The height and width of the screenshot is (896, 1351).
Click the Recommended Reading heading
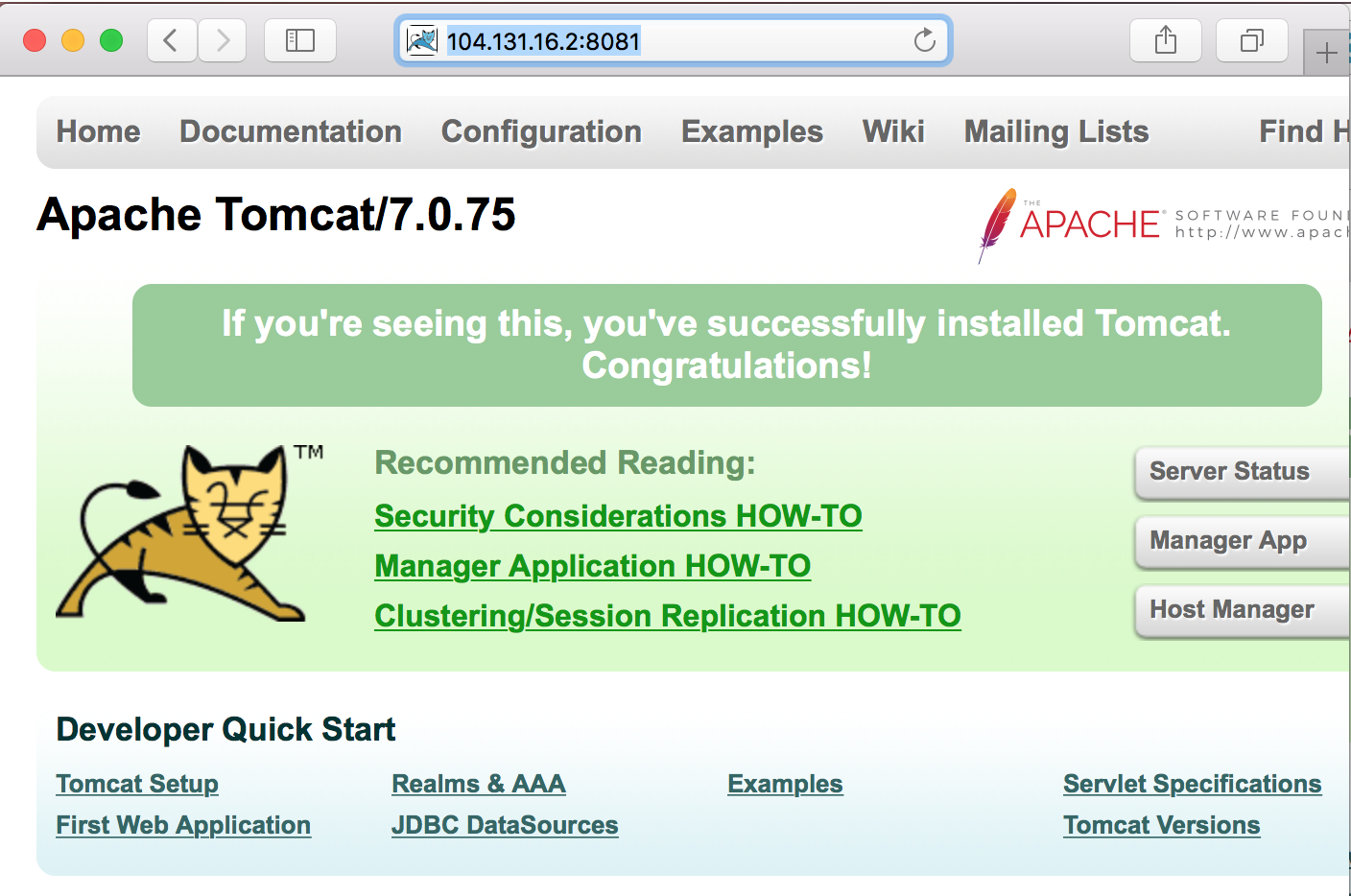point(564,462)
